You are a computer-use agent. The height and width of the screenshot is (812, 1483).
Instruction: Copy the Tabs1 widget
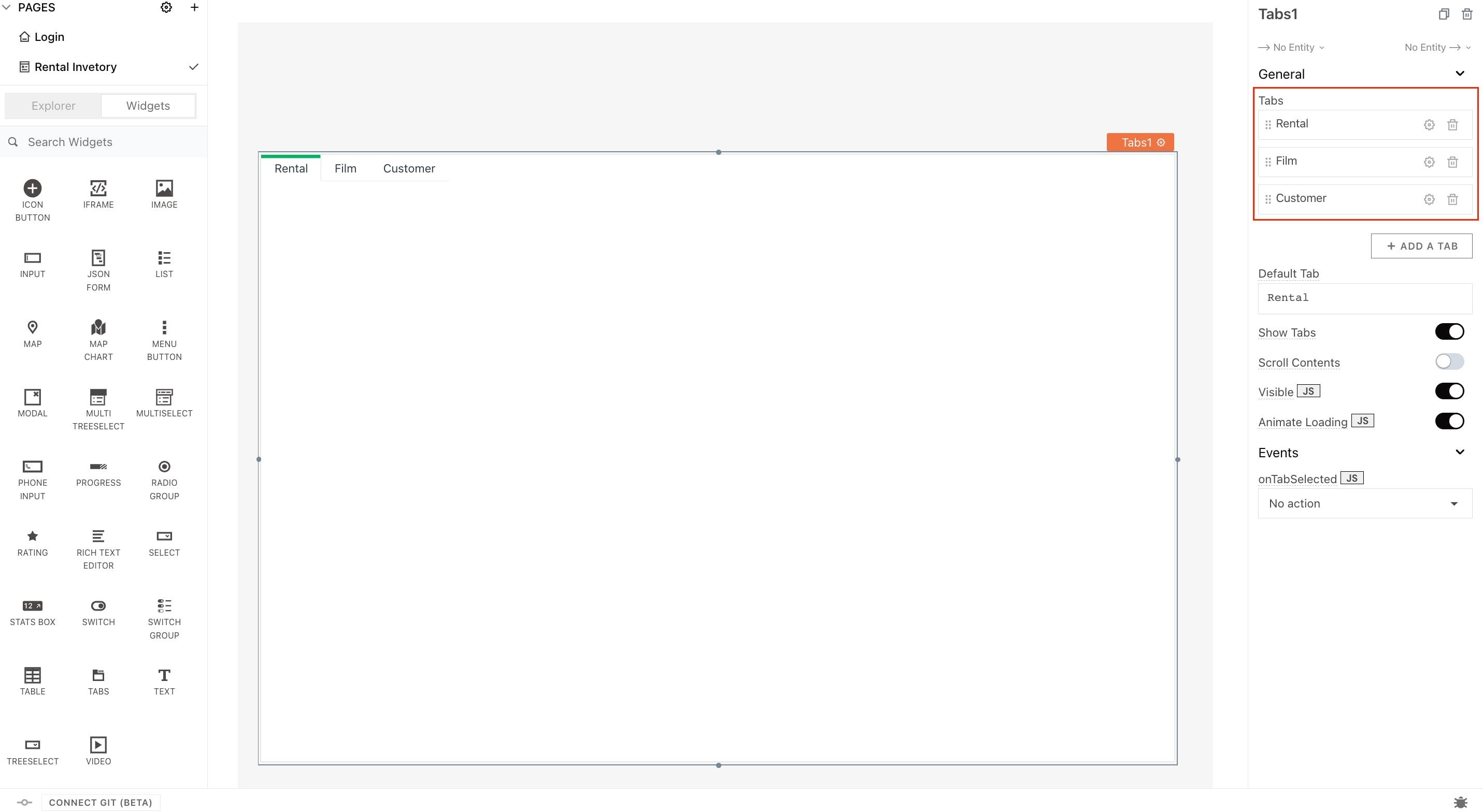click(1443, 15)
